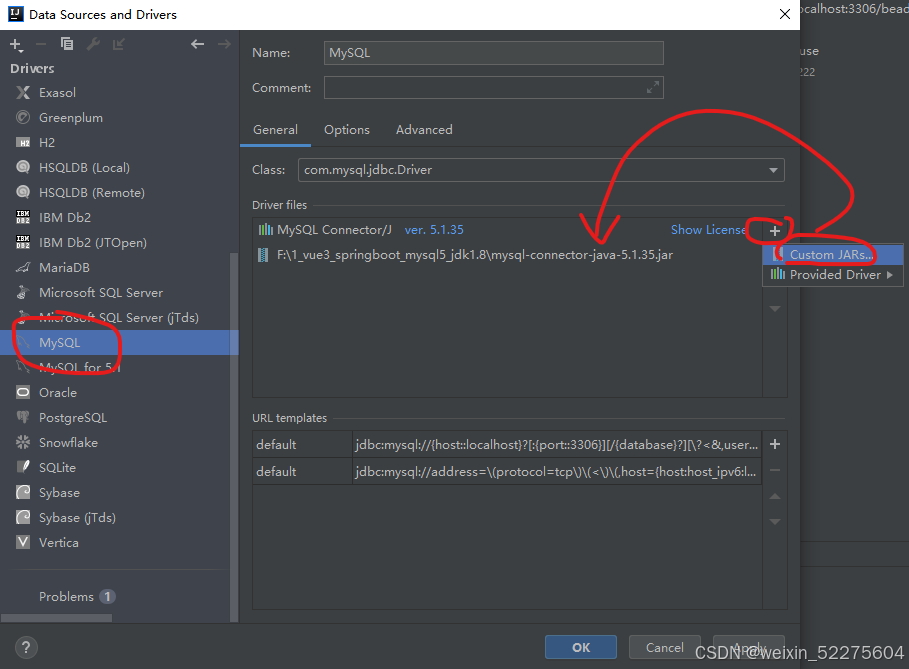The image size is (909, 669).
Task: Click the Name input field
Action: 493,53
